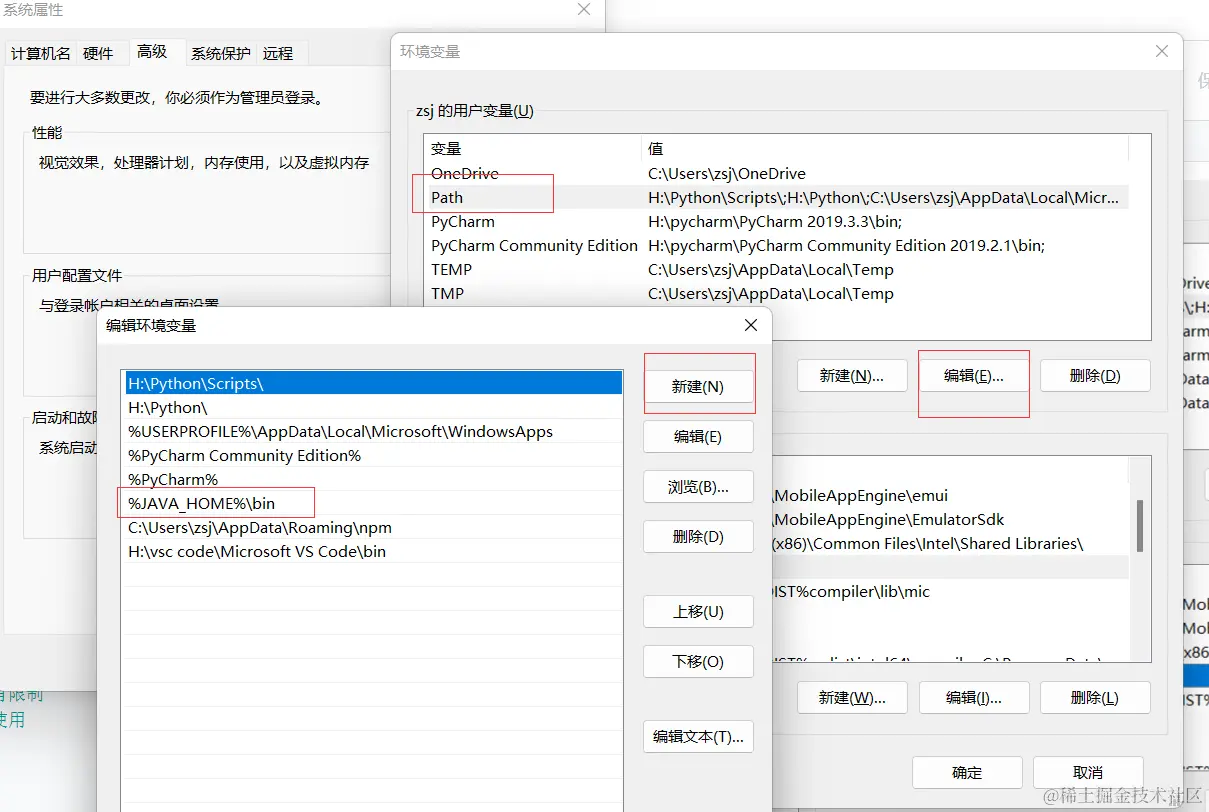
Task: Select the Roaming\npm path entry
Action: coord(373,527)
